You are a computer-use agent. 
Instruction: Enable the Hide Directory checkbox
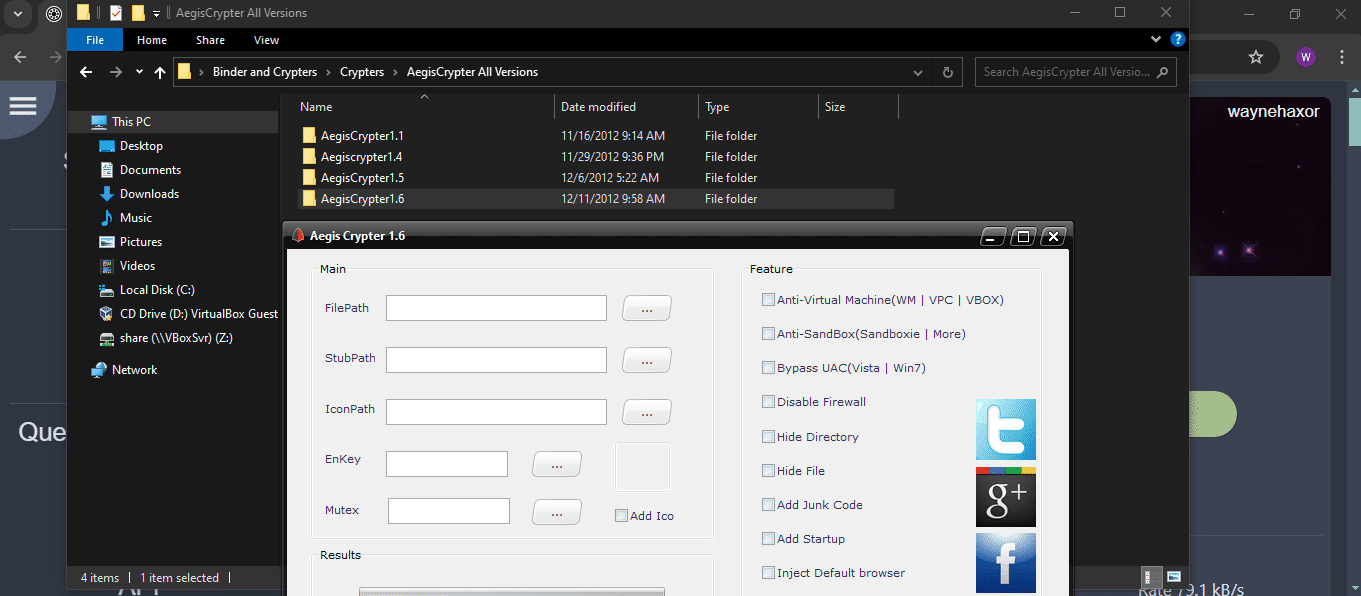tap(768, 436)
